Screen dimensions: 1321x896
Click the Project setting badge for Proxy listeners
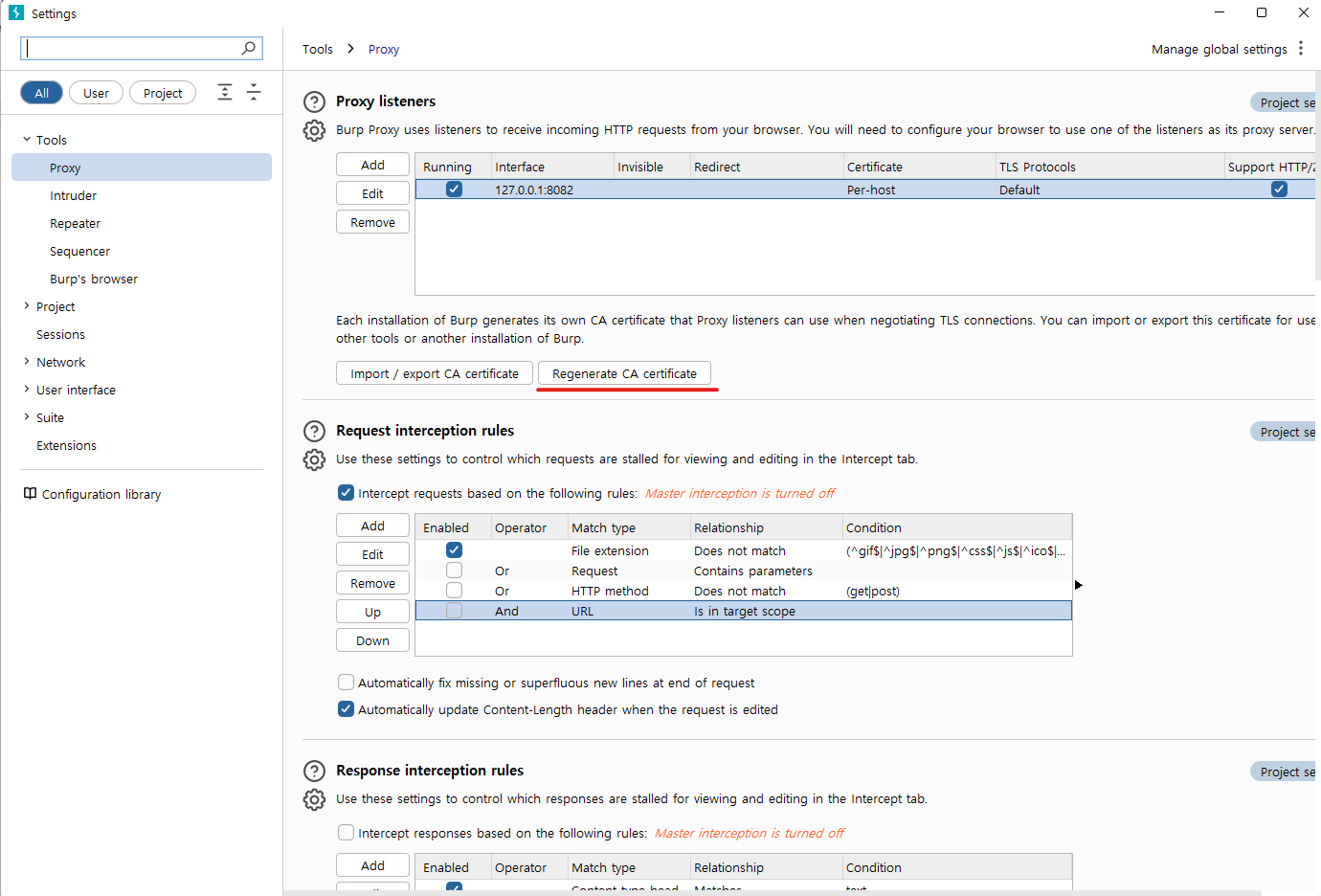coord(1285,102)
